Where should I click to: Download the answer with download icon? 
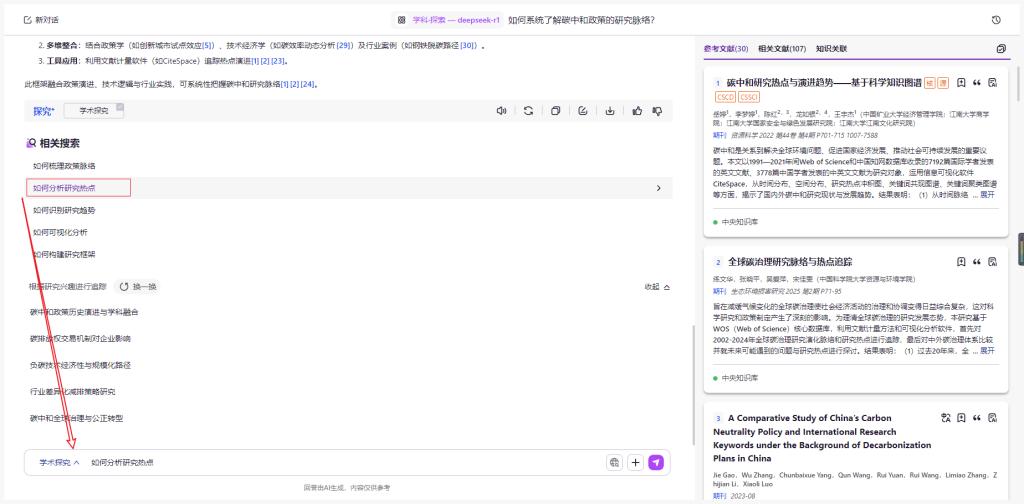[610, 111]
